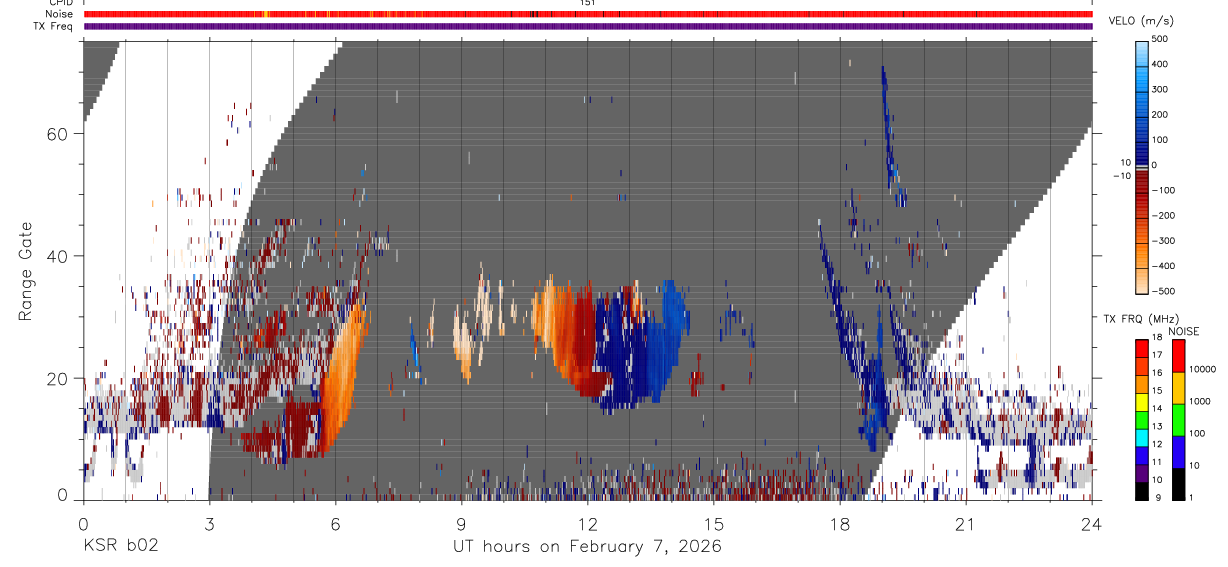Click the "VELO (m/s)" legend title
This screenshot has width=1228, height=567.
click(x=1141, y=22)
